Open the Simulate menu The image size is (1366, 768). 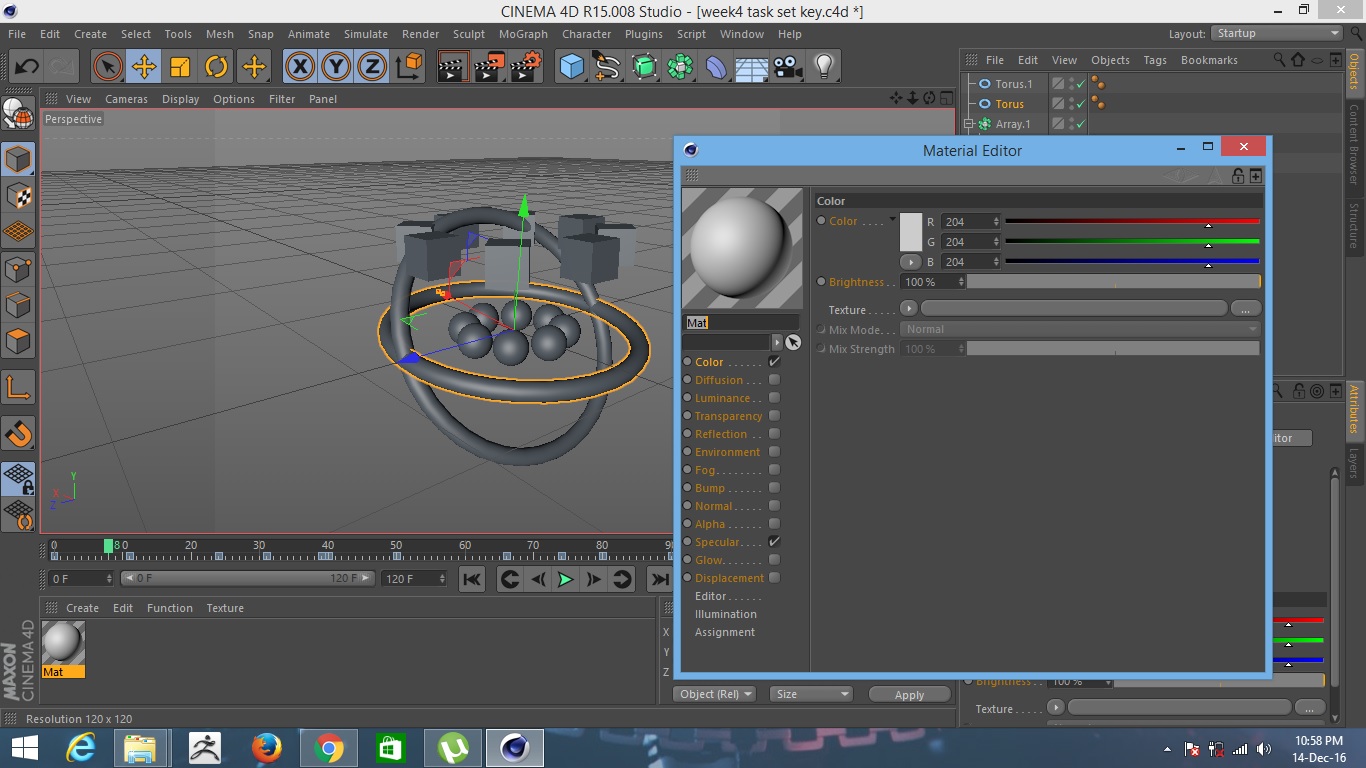tap(365, 34)
